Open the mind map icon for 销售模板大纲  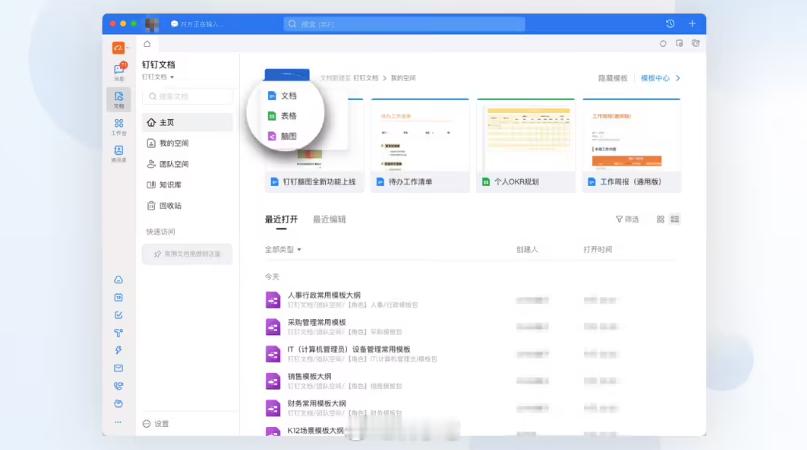(x=273, y=381)
